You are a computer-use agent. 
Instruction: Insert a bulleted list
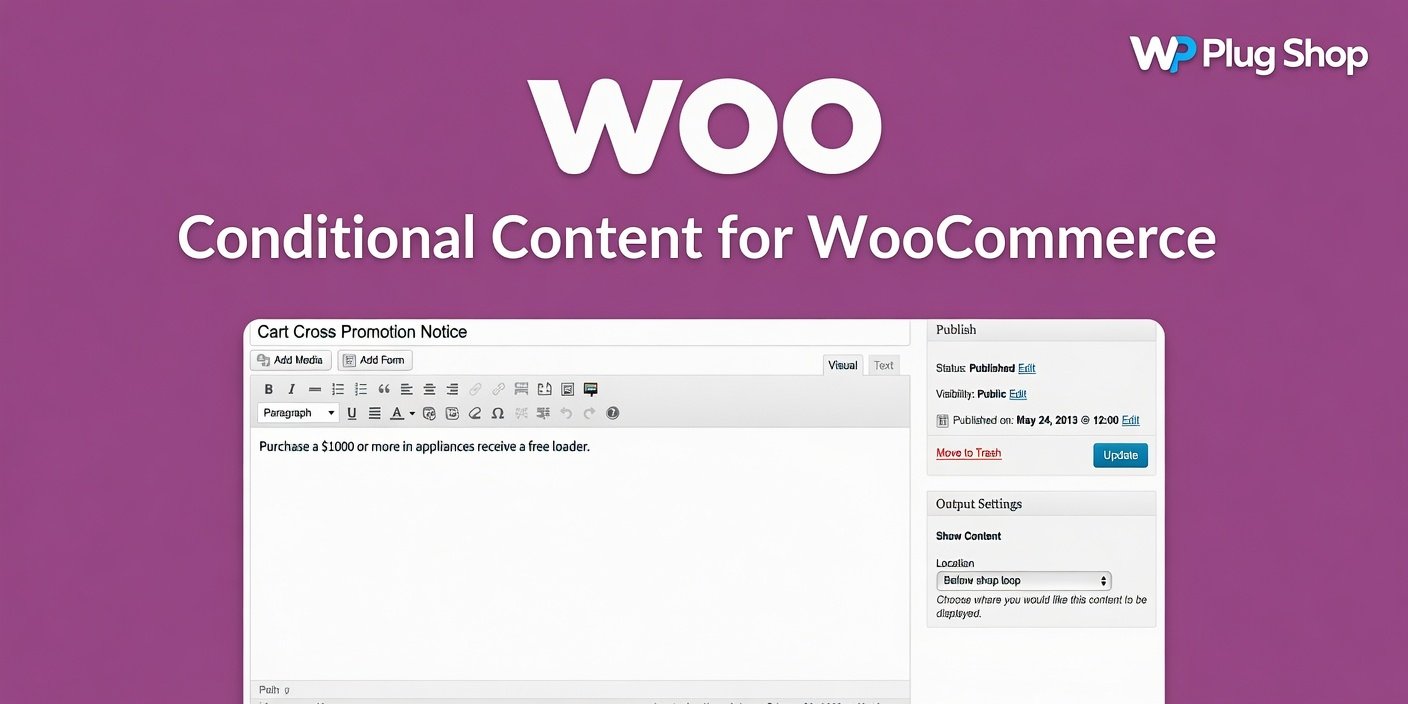click(x=338, y=389)
